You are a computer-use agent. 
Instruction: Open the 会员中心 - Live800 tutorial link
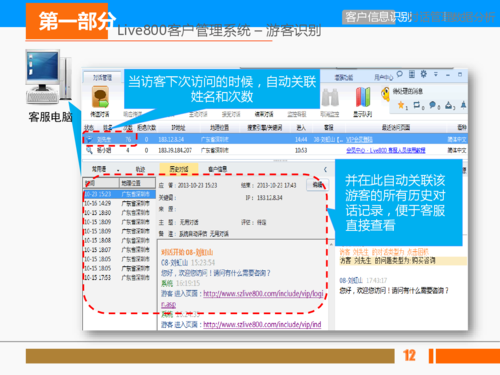click(386, 150)
